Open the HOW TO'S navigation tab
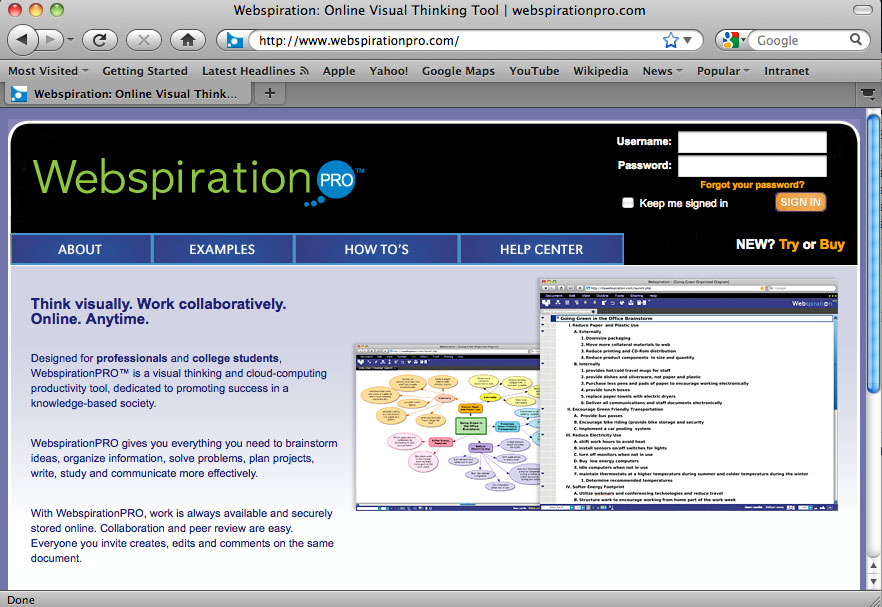Image resolution: width=882 pixels, height=607 pixels. (376, 249)
